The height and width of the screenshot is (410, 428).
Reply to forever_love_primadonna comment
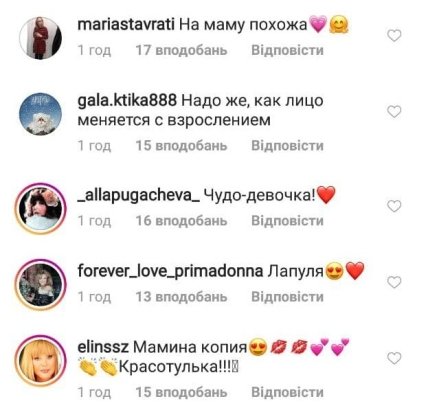point(287,297)
